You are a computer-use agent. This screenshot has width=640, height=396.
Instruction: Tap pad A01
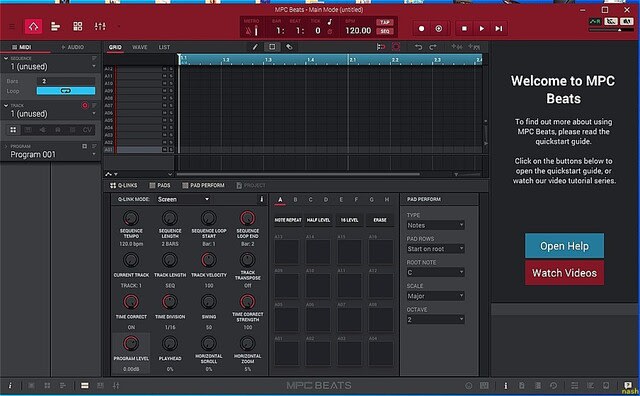(287, 354)
